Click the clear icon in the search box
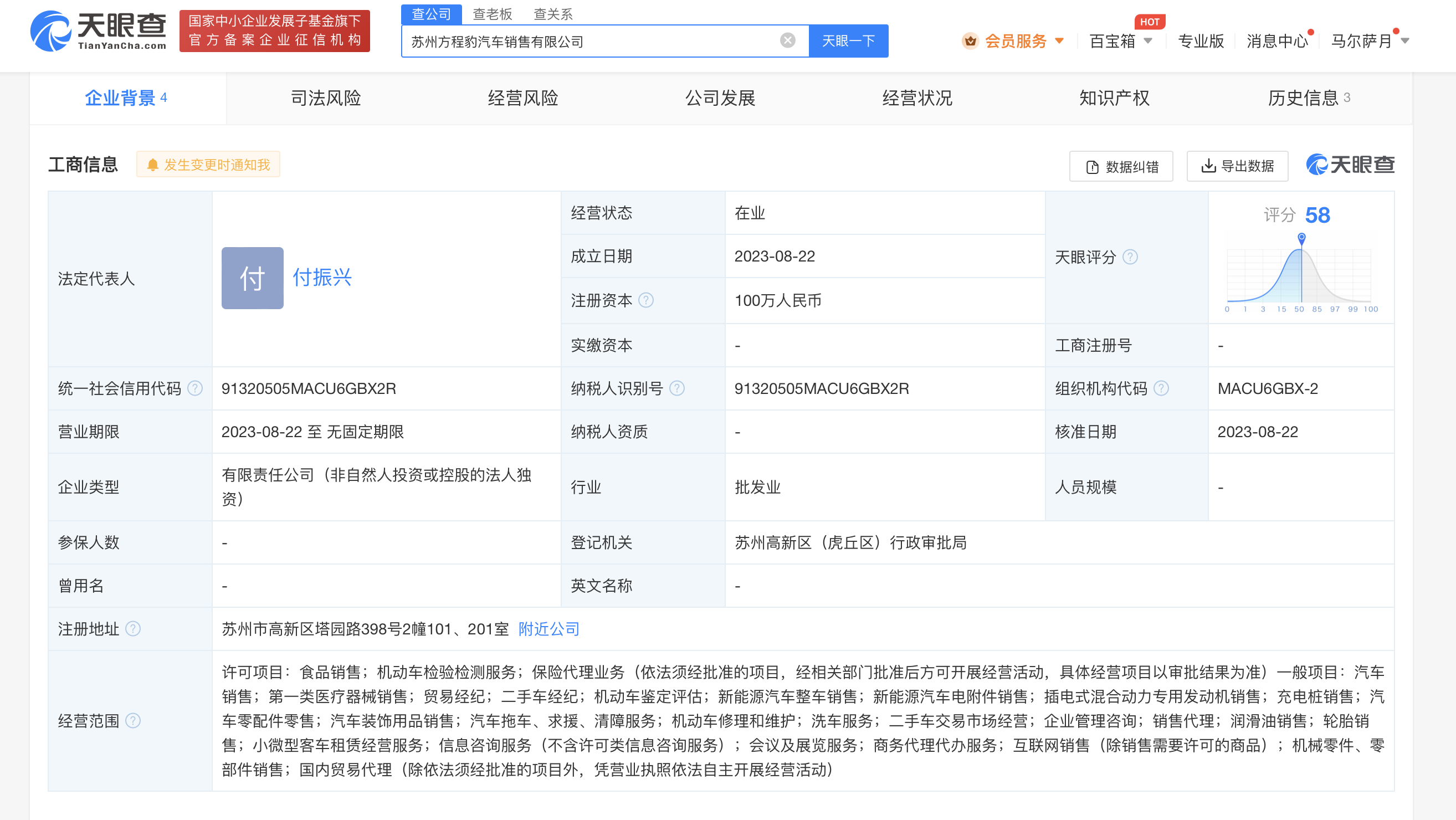Image resolution: width=1456 pixels, height=820 pixels. (x=786, y=40)
